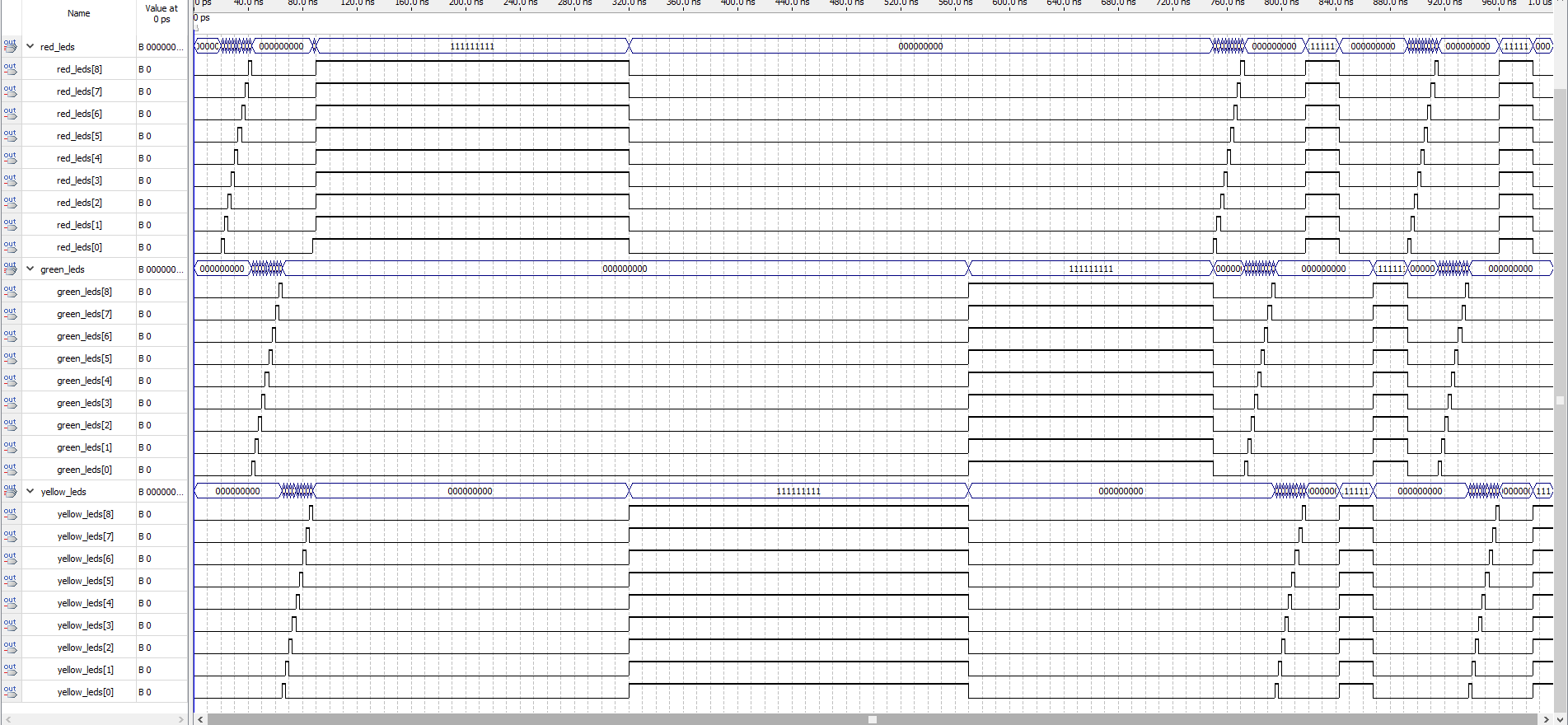This screenshot has width=1568, height=725.
Task: Click the bus icon of yellow_leds group
Action: click(10, 491)
